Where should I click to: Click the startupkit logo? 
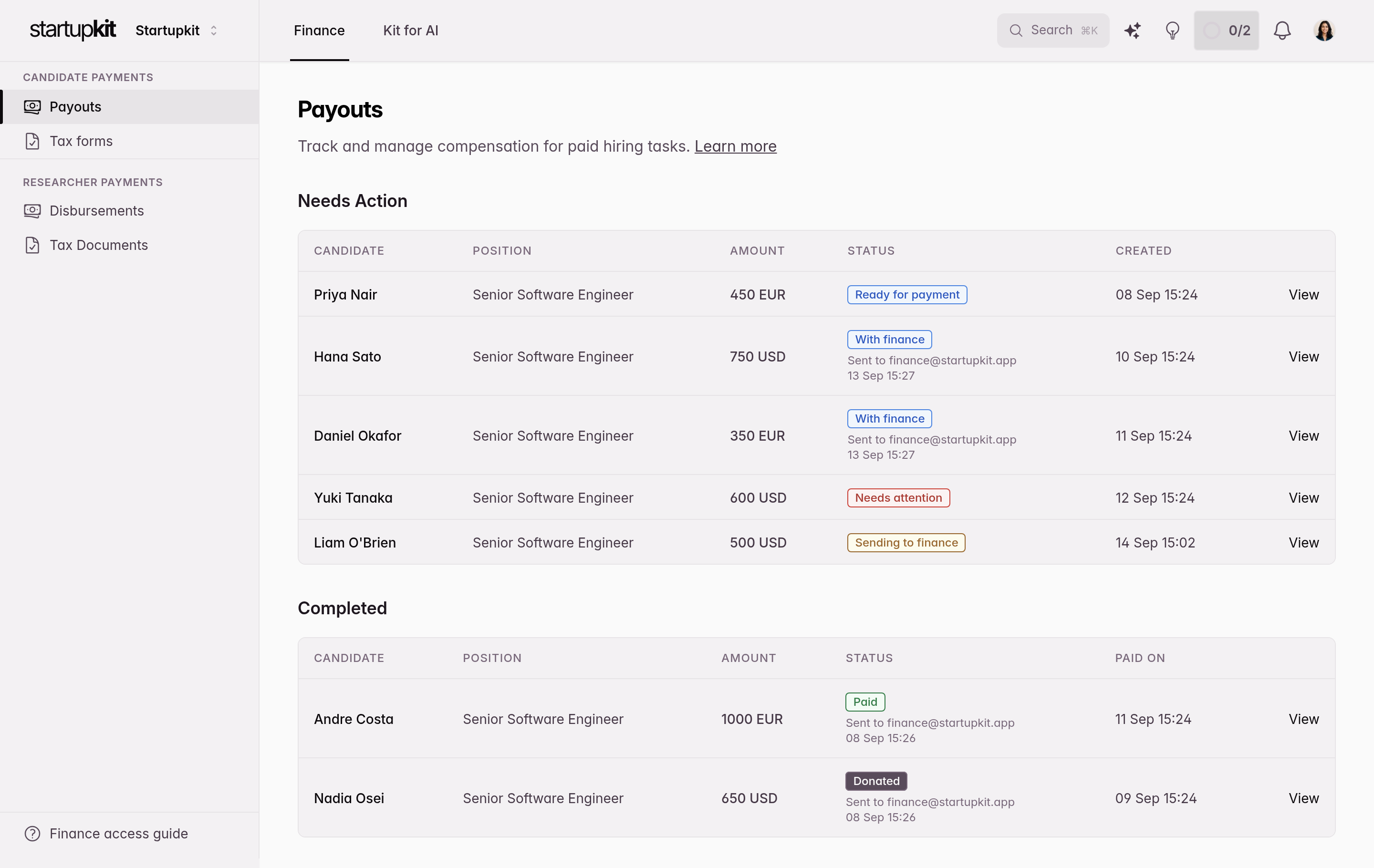coord(73,30)
